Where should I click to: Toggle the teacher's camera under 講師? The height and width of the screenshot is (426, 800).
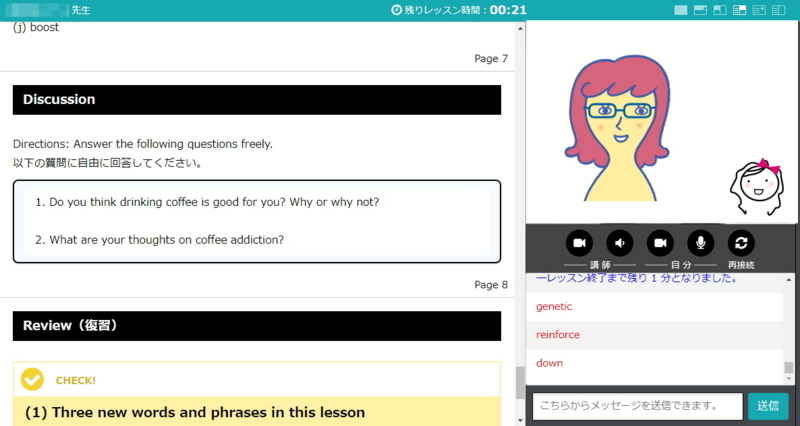(579, 243)
